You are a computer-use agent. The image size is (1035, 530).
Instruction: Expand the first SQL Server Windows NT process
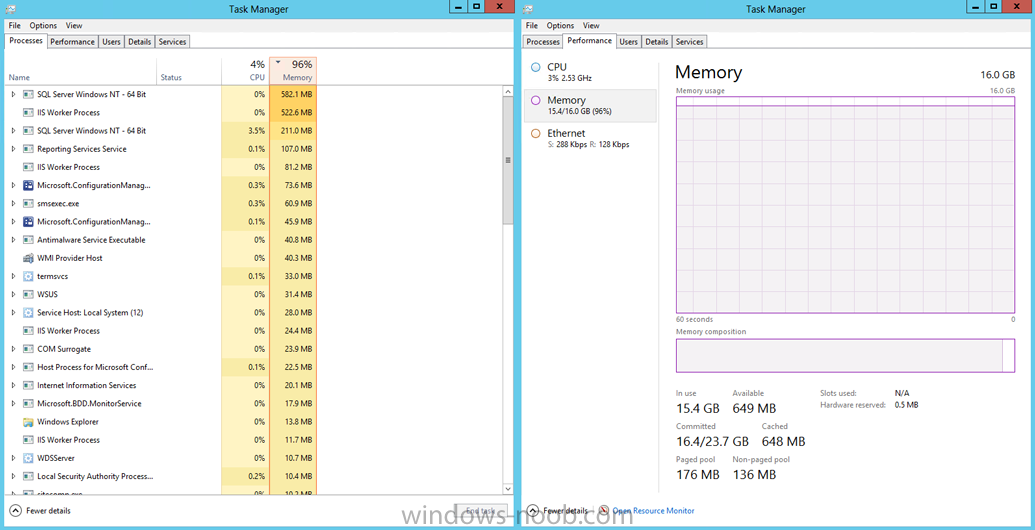13,94
